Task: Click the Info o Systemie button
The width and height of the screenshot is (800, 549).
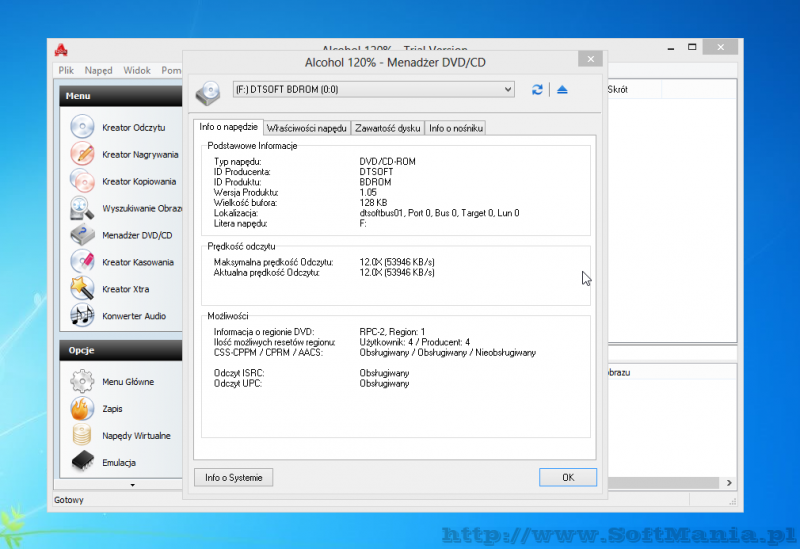Action: click(x=234, y=478)
